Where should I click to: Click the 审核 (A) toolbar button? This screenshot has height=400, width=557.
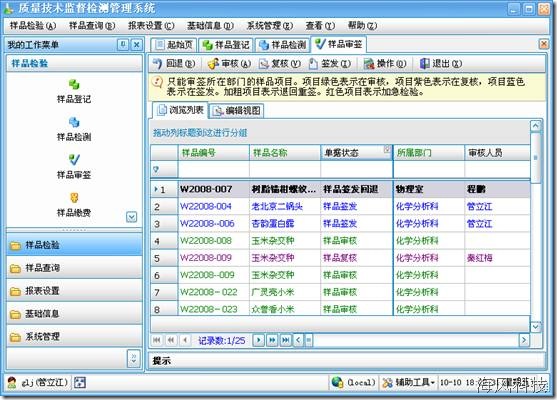tap(229, 64)
